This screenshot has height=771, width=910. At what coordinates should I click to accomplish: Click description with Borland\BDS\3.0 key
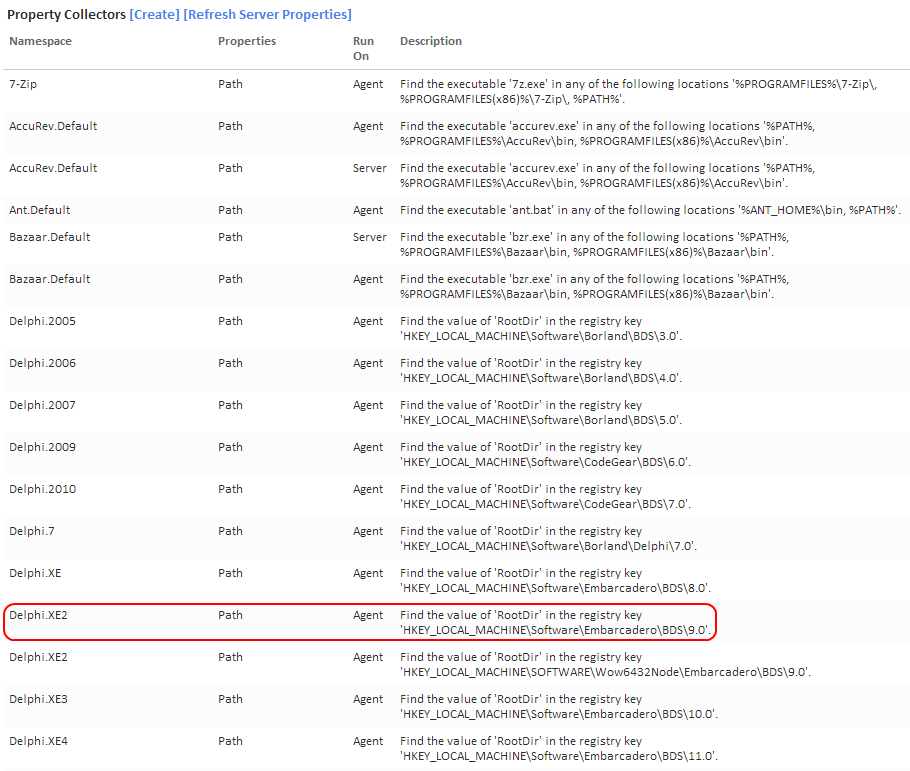coord(540,328)
